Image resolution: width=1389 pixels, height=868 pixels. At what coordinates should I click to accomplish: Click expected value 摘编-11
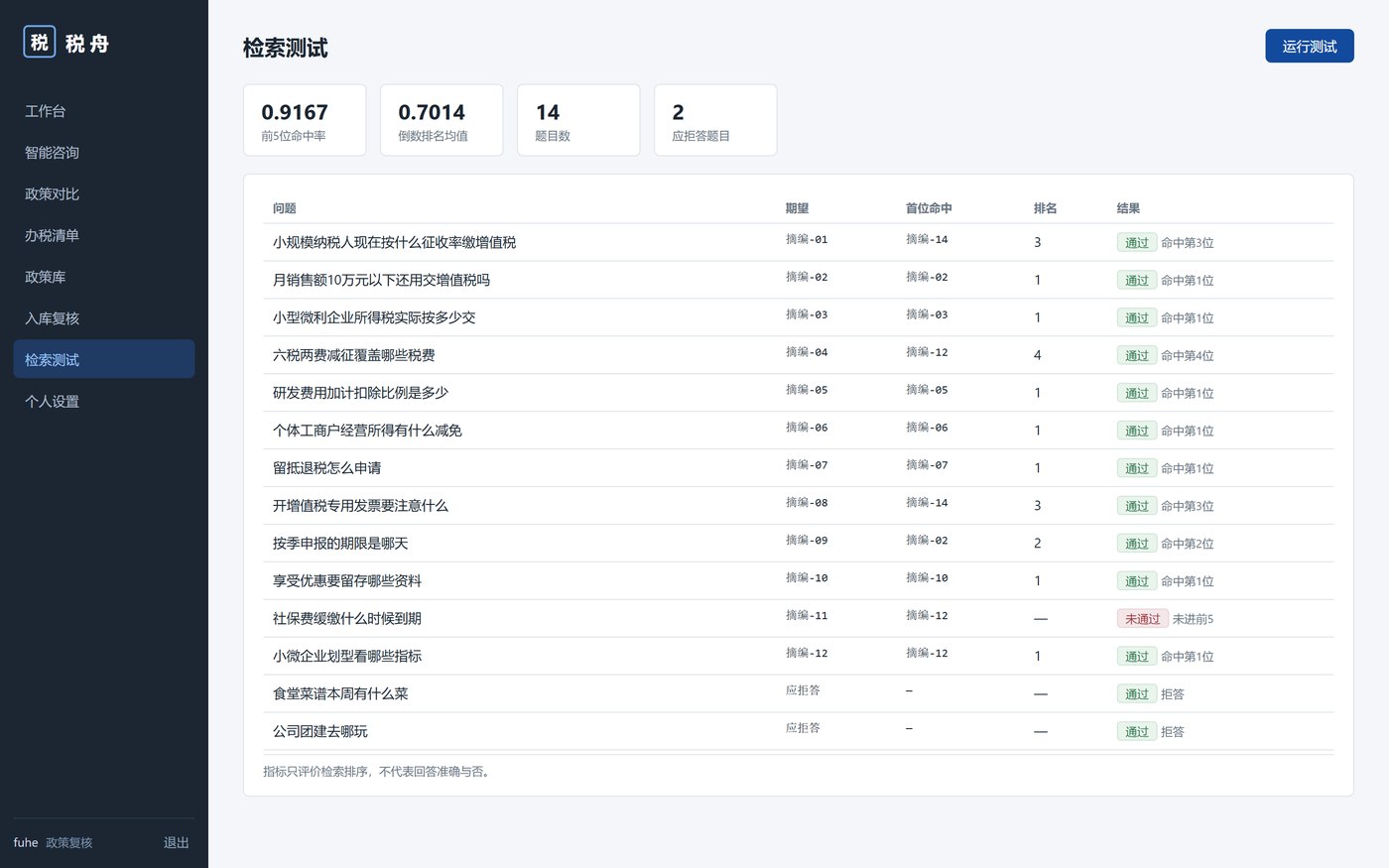pyautogui.click(x=807, y=615)
